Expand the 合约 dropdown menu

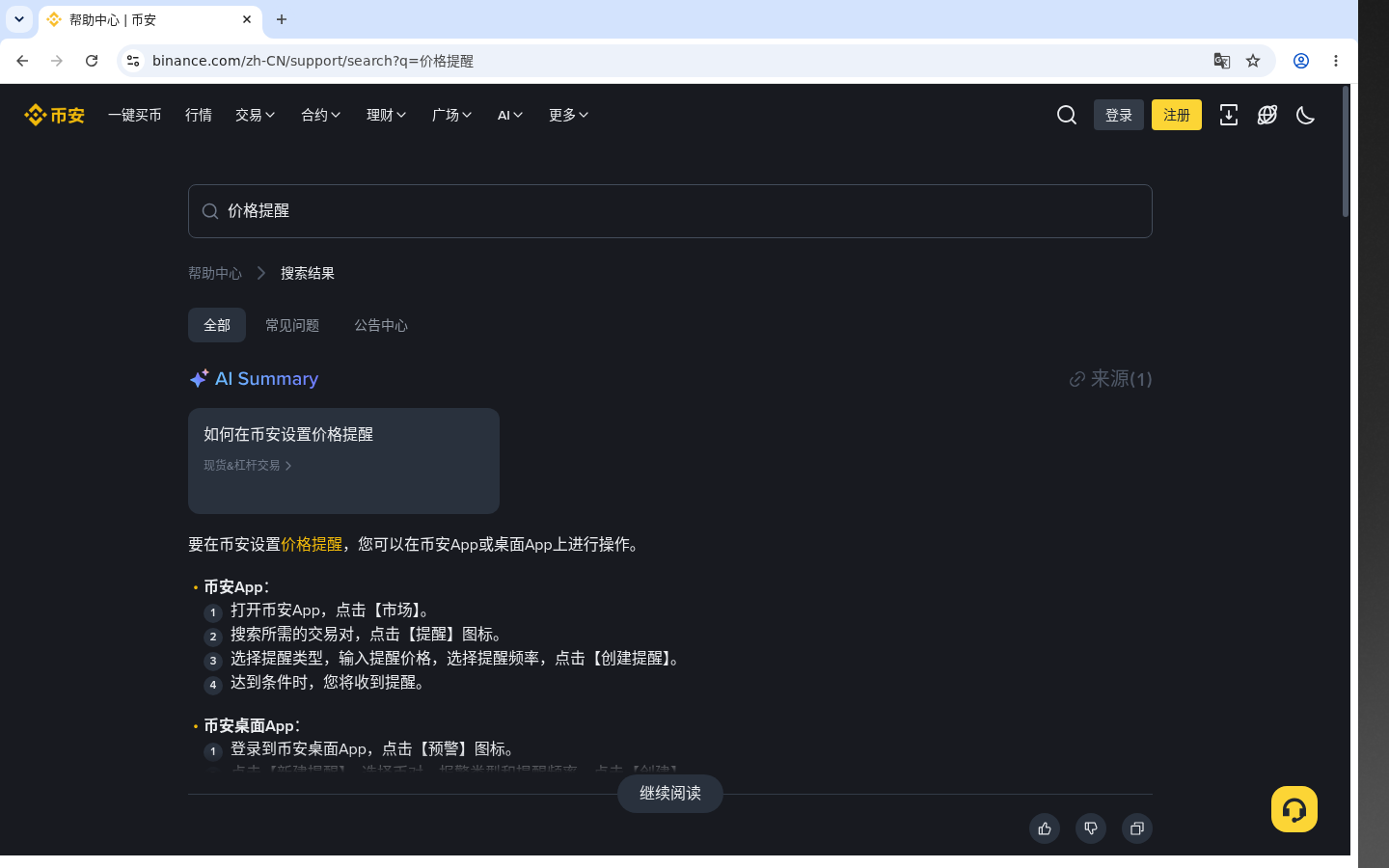pos(321,115)
